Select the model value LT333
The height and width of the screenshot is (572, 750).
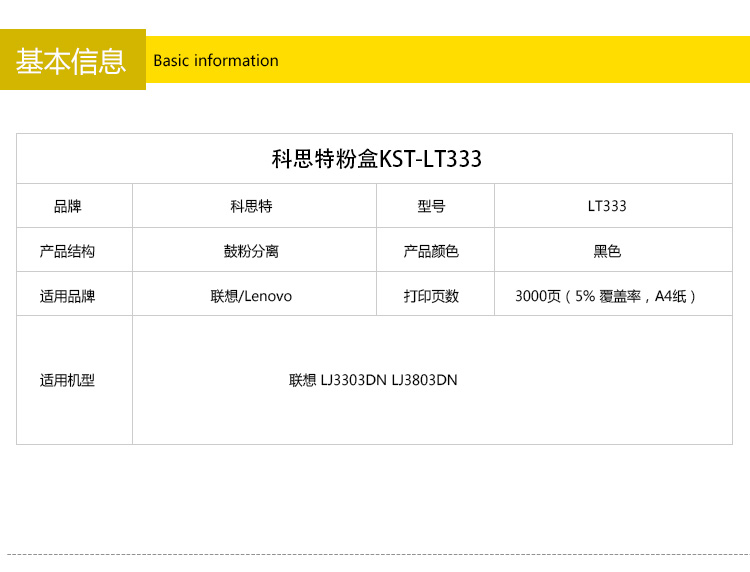tap(607, 206)
